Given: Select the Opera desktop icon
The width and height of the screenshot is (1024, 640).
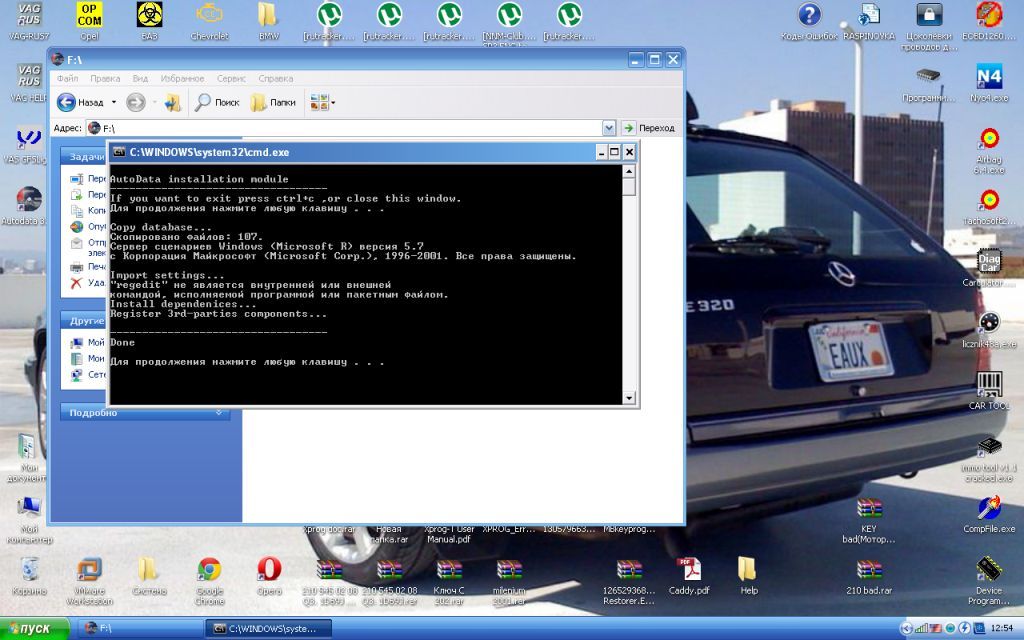Looking at the screenshot, I should click(x=269, y=571).
